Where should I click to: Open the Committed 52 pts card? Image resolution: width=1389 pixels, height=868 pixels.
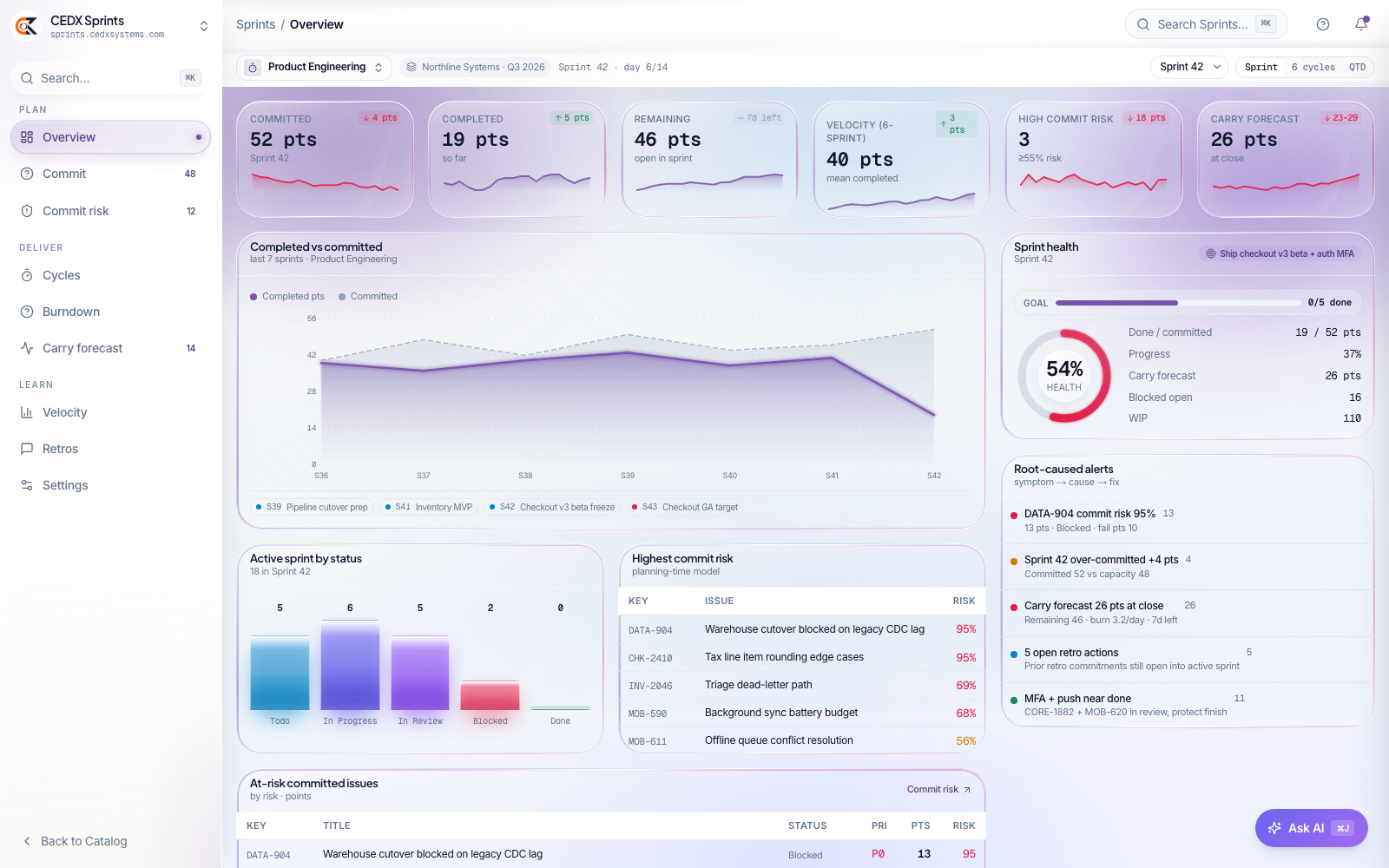[325, 160]
